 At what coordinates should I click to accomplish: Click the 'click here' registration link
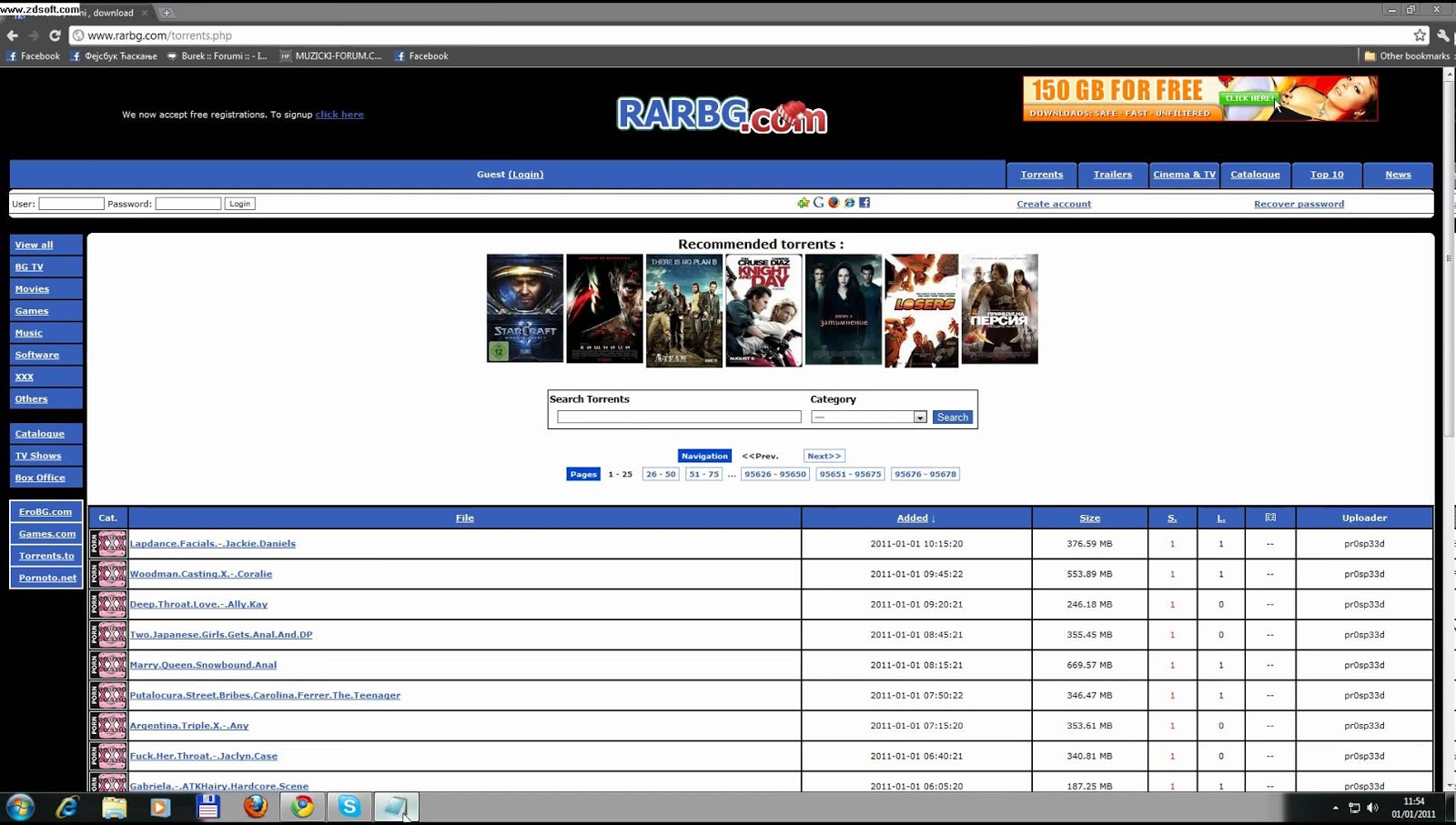[339, 114]
